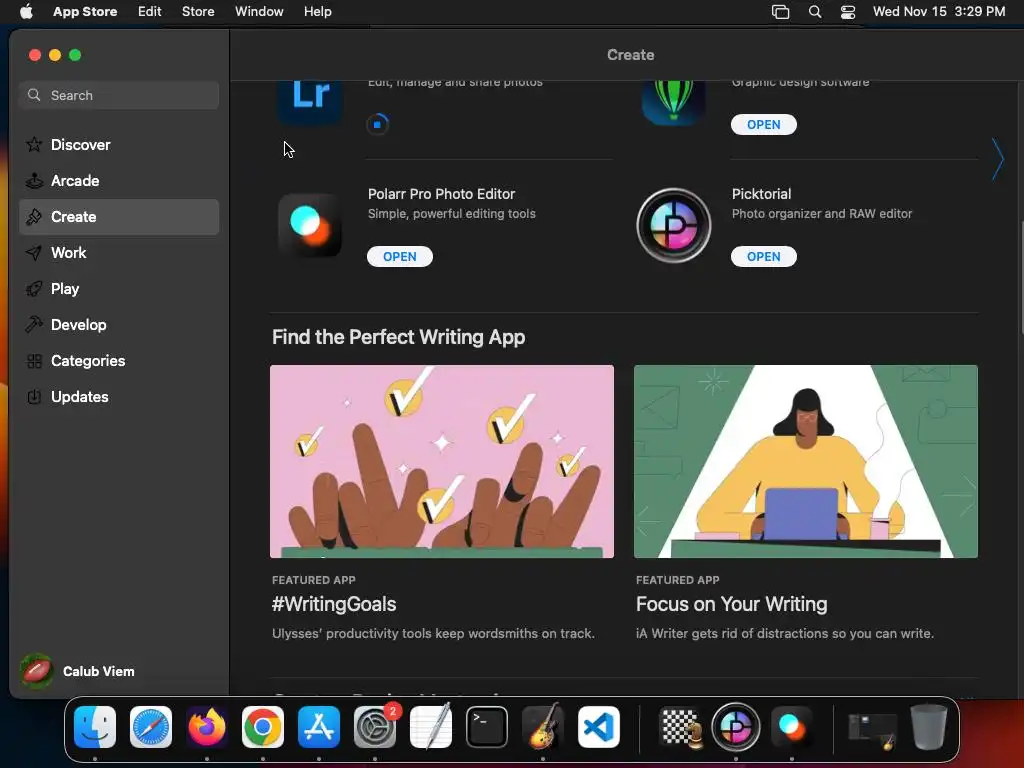Viewport: 1024px width, 768px height.
Task: Click the Calub Viem avatar picture
Action: click(x=37, y=671)
